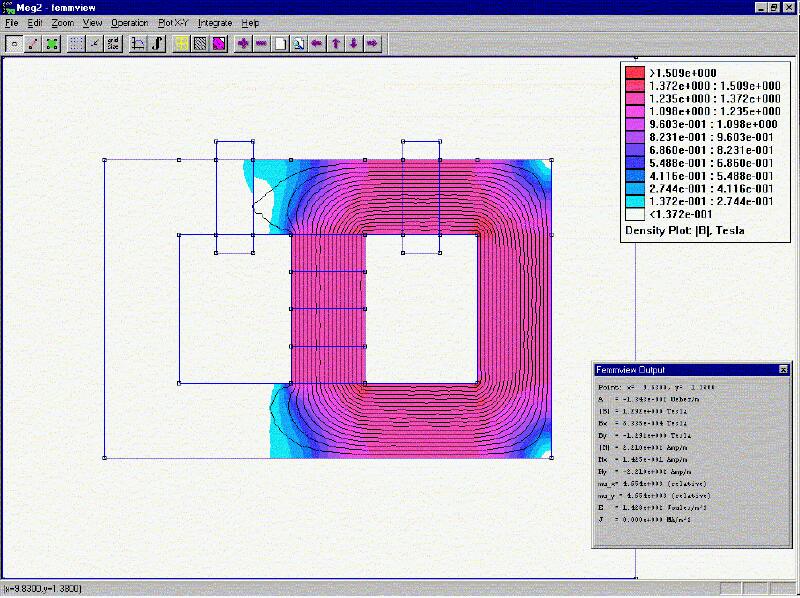
Task: Activate the green area selection mode
Action: (52, 43)
